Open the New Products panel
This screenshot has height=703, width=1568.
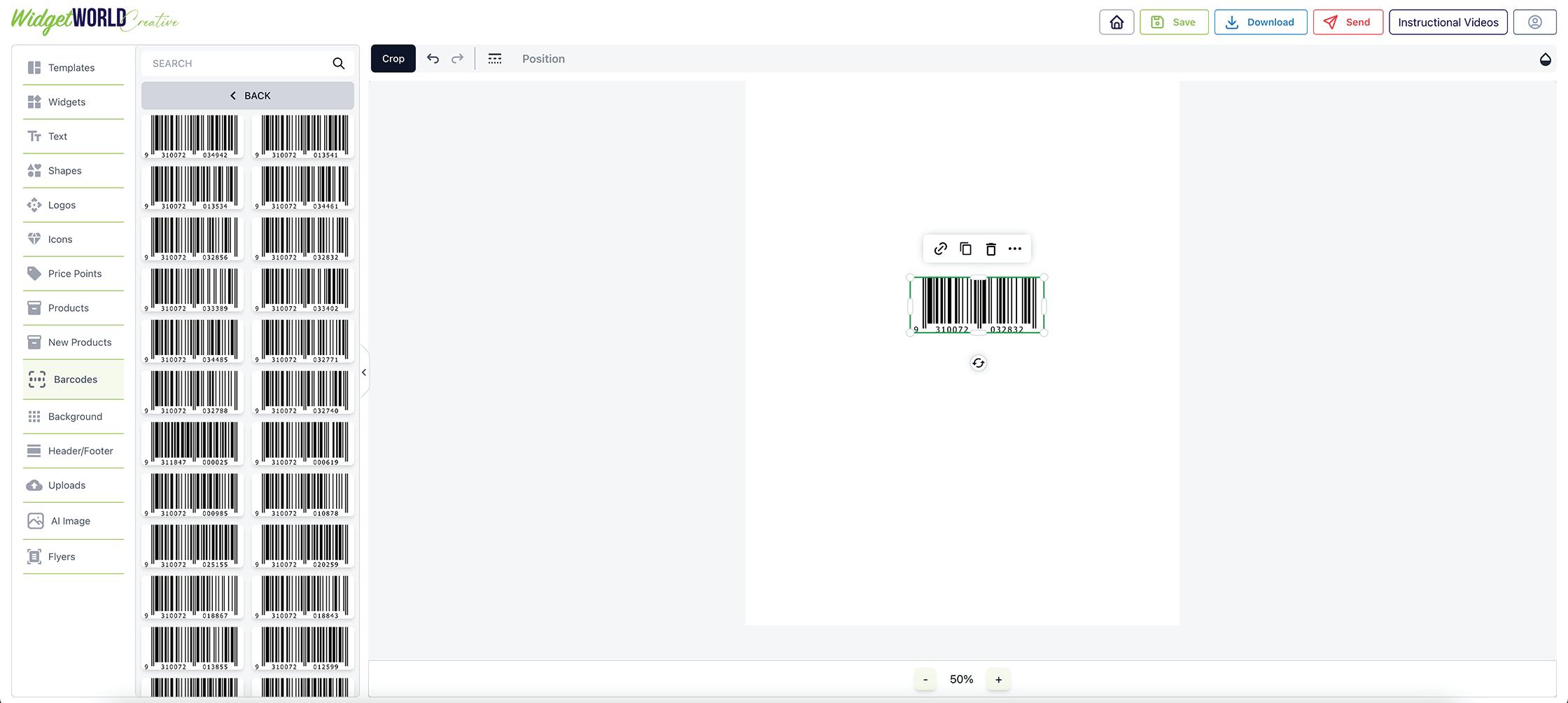73,342
